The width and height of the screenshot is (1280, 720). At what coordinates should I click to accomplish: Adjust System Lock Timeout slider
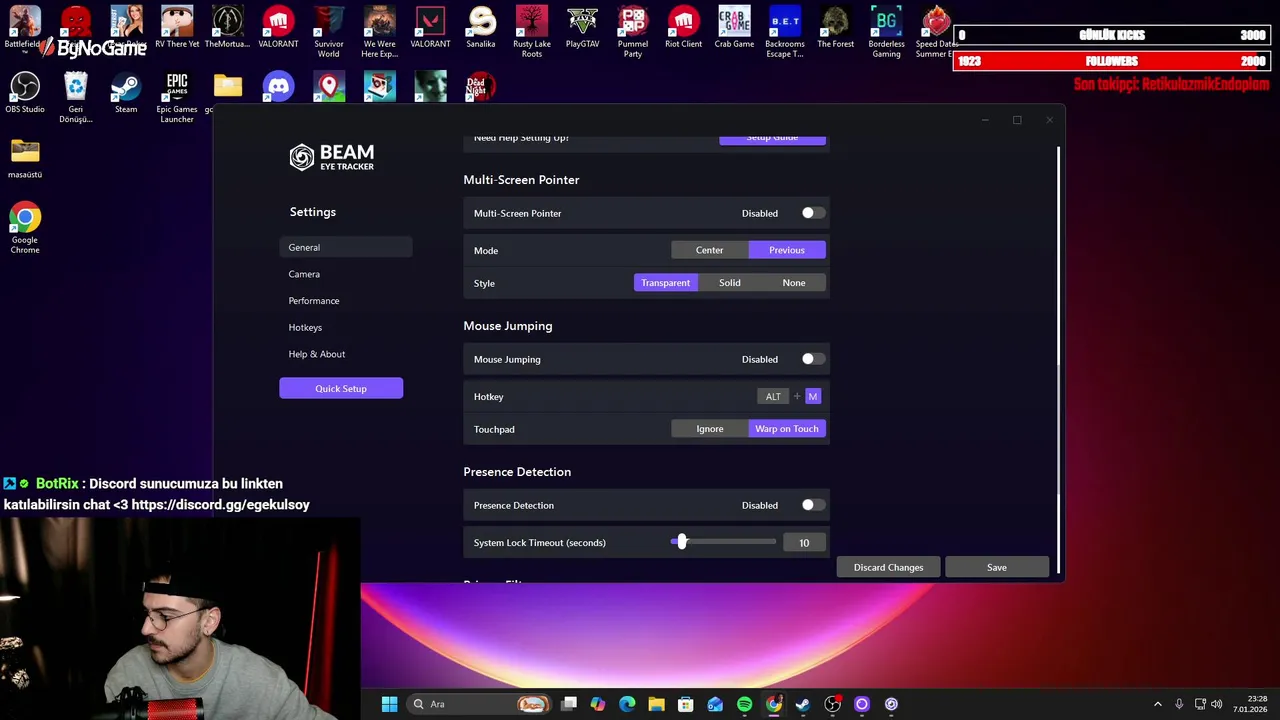coord(723,542)
